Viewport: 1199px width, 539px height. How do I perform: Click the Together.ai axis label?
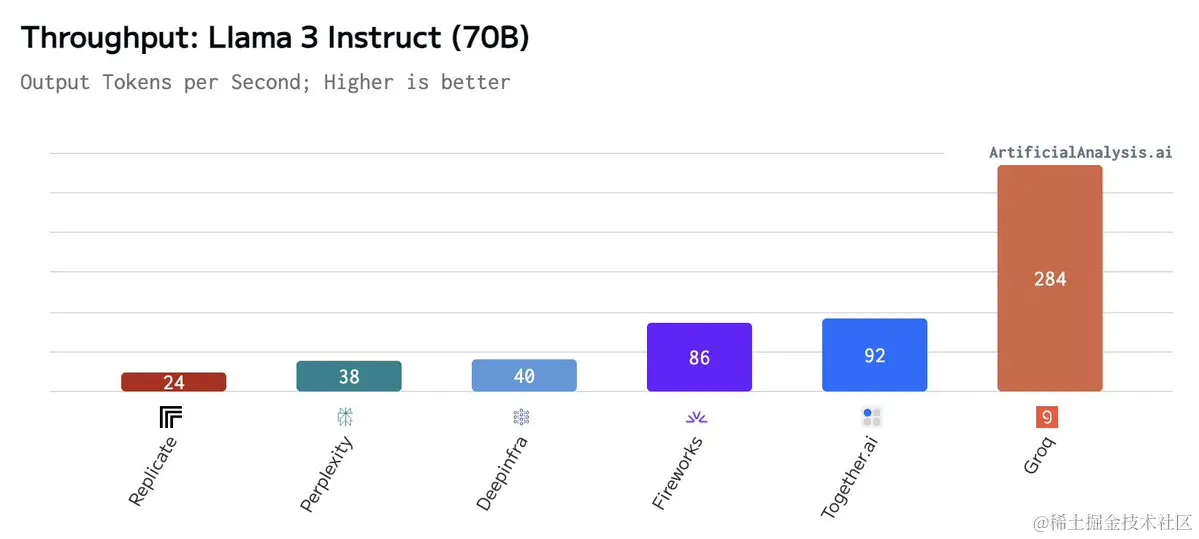(851, 478)
